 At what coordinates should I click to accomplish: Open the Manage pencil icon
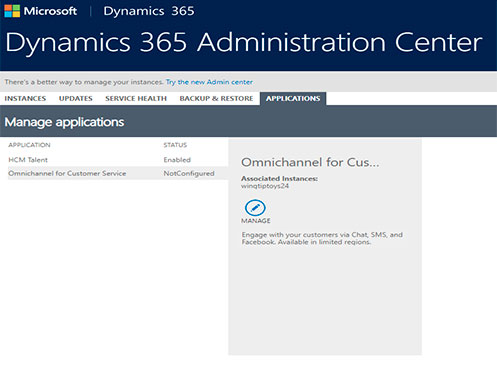(x=255, y=208)
